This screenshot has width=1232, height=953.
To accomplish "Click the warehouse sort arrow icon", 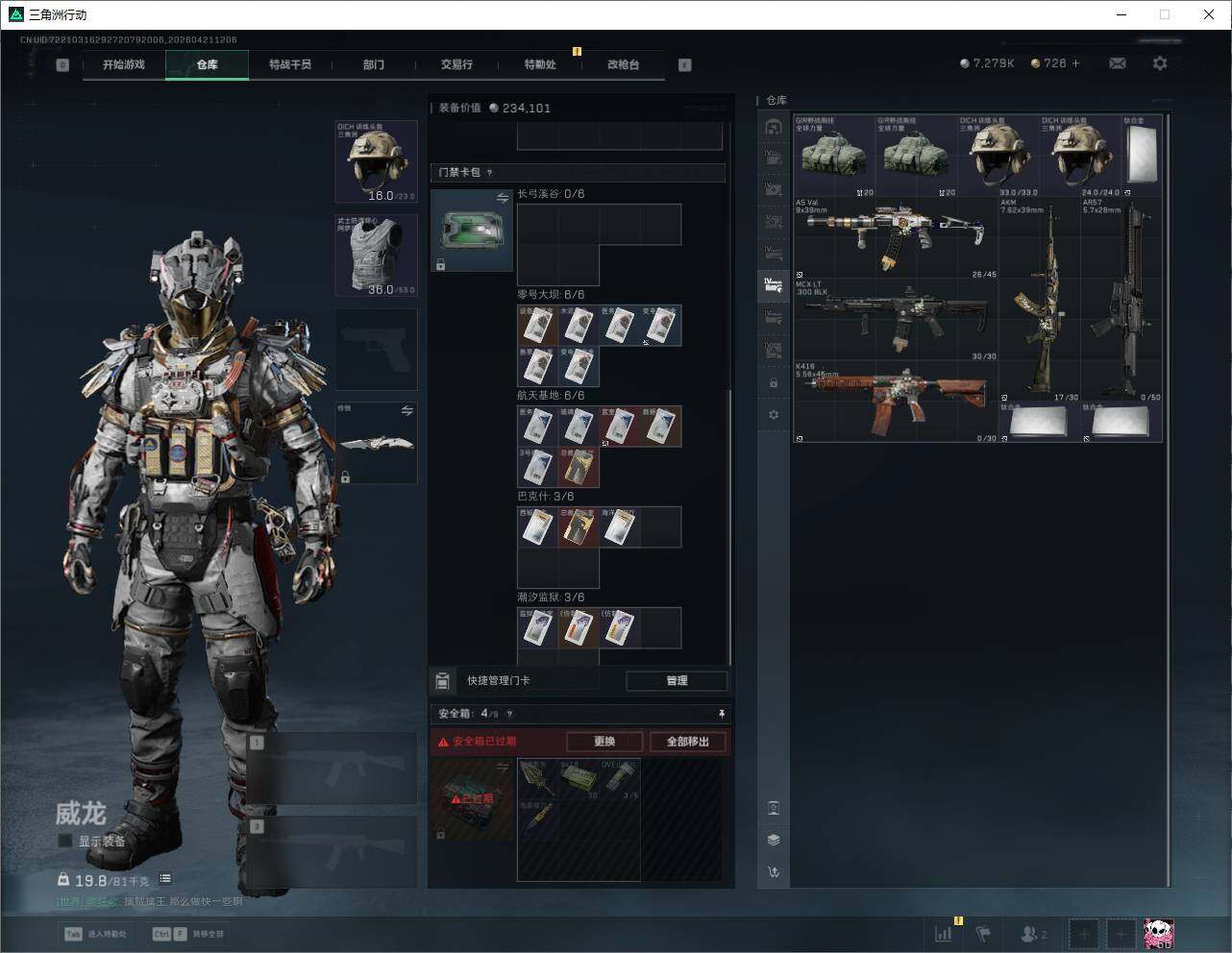I will [774, 872].
